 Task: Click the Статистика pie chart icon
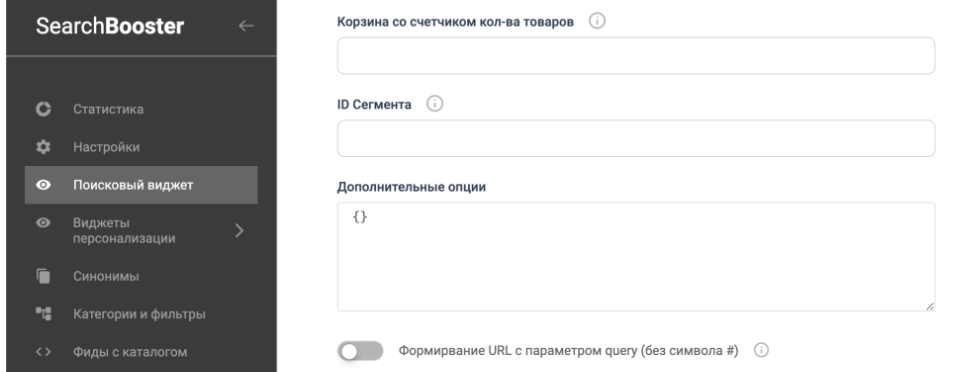pos(43,109)
